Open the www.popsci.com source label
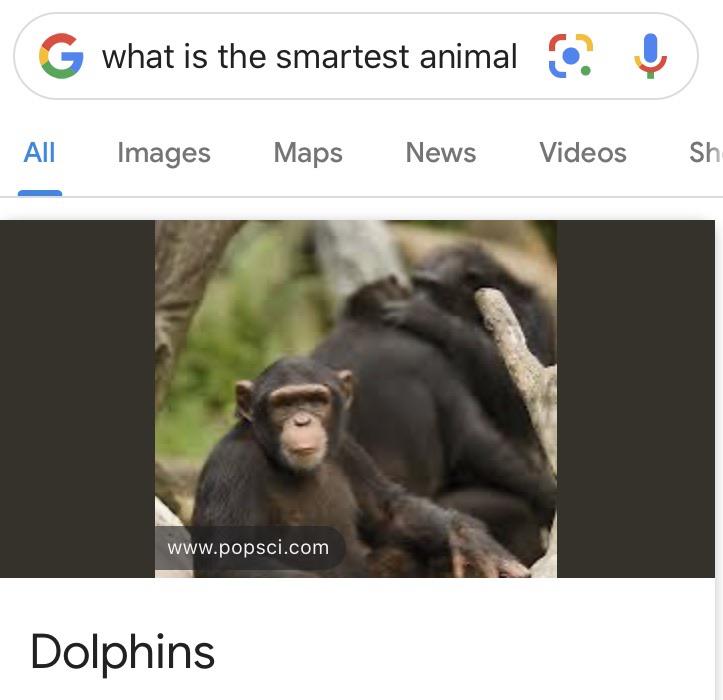 pyautogui.click(x=249, y=548)
